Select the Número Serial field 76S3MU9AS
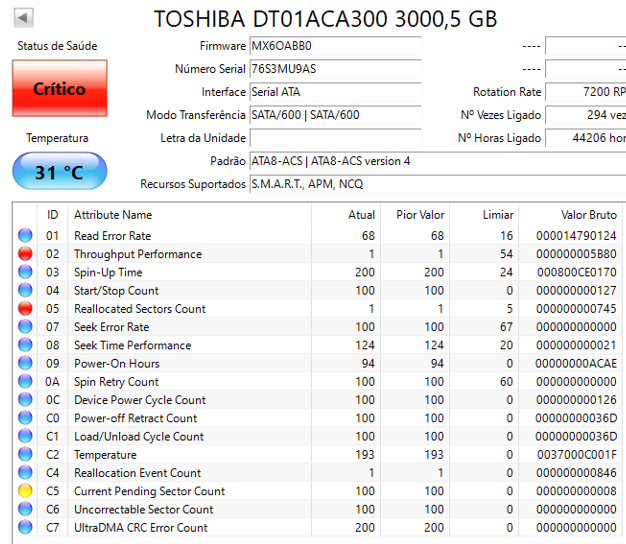 [x=335, y=69]
